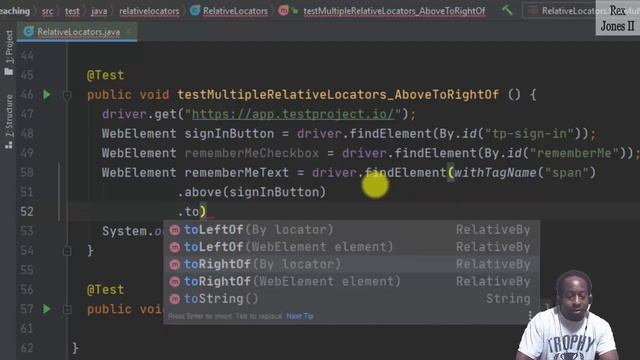Open the Structure tool window
The image size is (640, 360).
[x=9, y=122]
